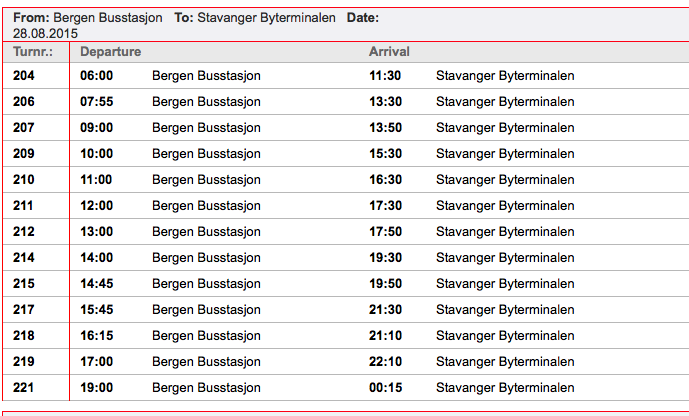
Task: Select the 17:50 arrival time
Action: point(385,232)
